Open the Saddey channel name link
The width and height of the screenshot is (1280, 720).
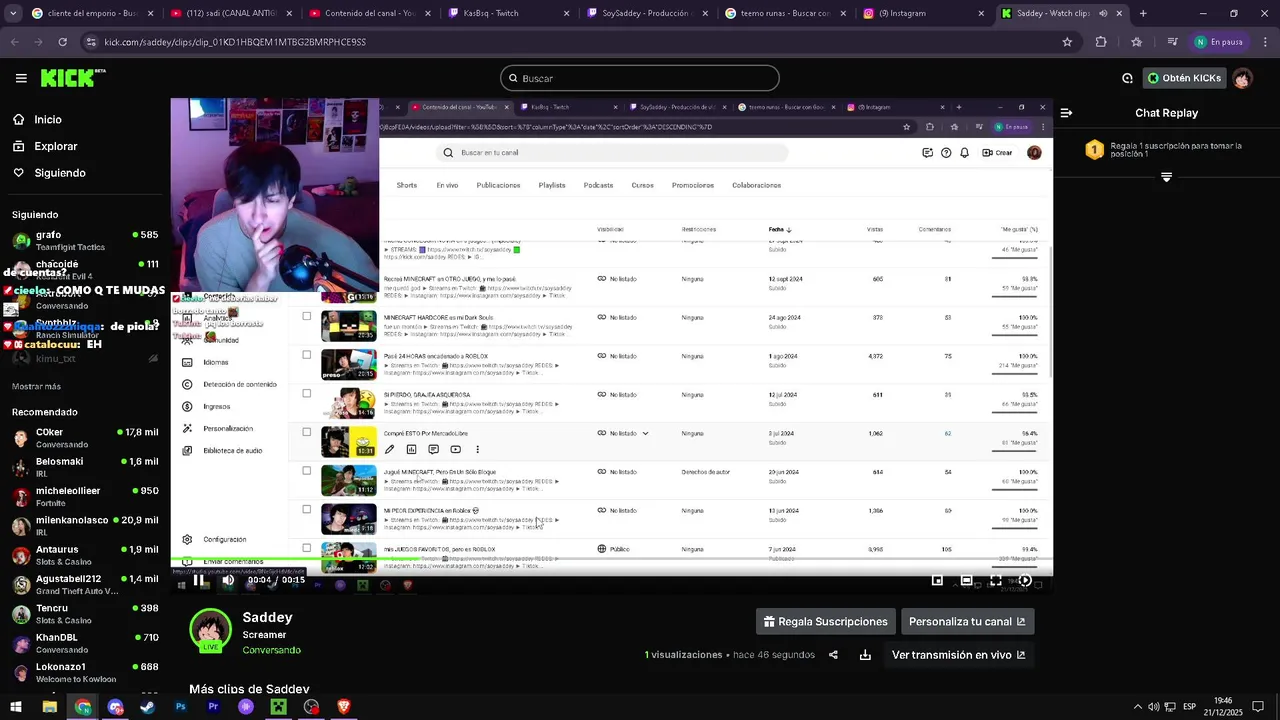(267, 618)
